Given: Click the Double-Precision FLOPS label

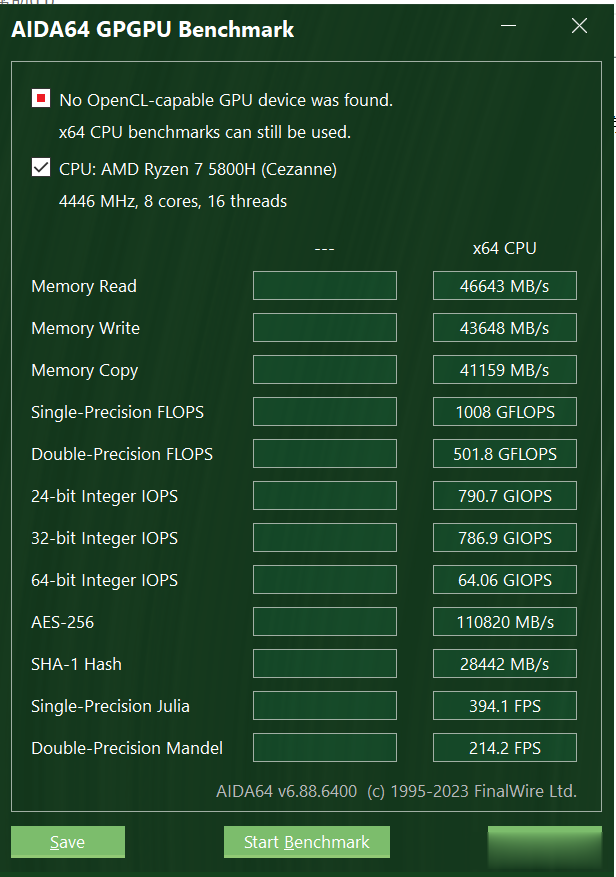Looking at the screenshot, I should [x=122, y=454].
